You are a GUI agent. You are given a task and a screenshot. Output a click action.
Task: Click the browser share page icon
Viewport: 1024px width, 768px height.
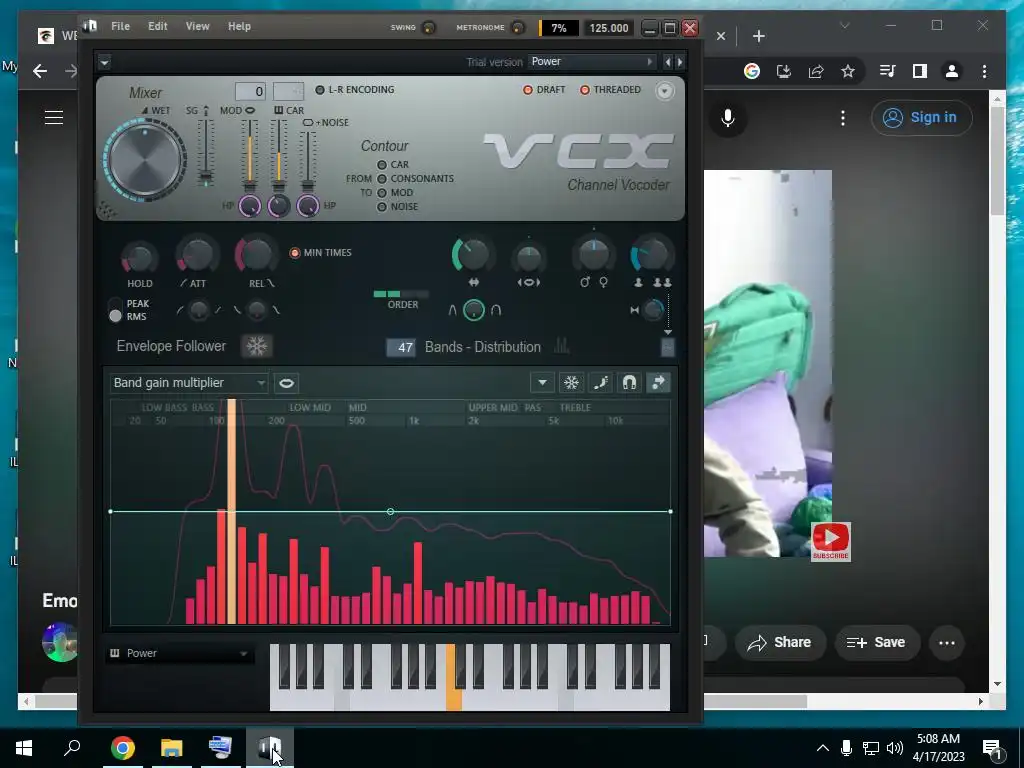(x=816, y=71)
